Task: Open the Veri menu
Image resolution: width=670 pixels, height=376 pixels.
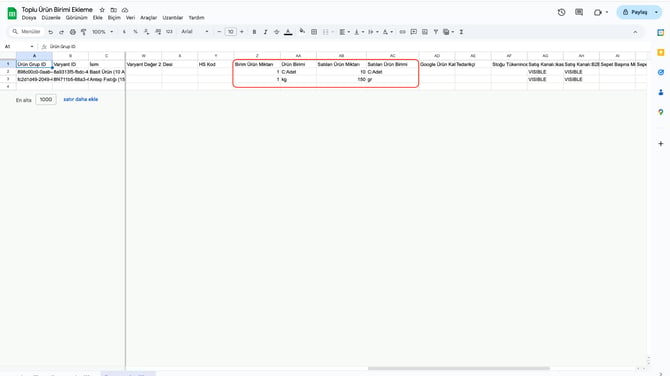Action: pos(130,18)
